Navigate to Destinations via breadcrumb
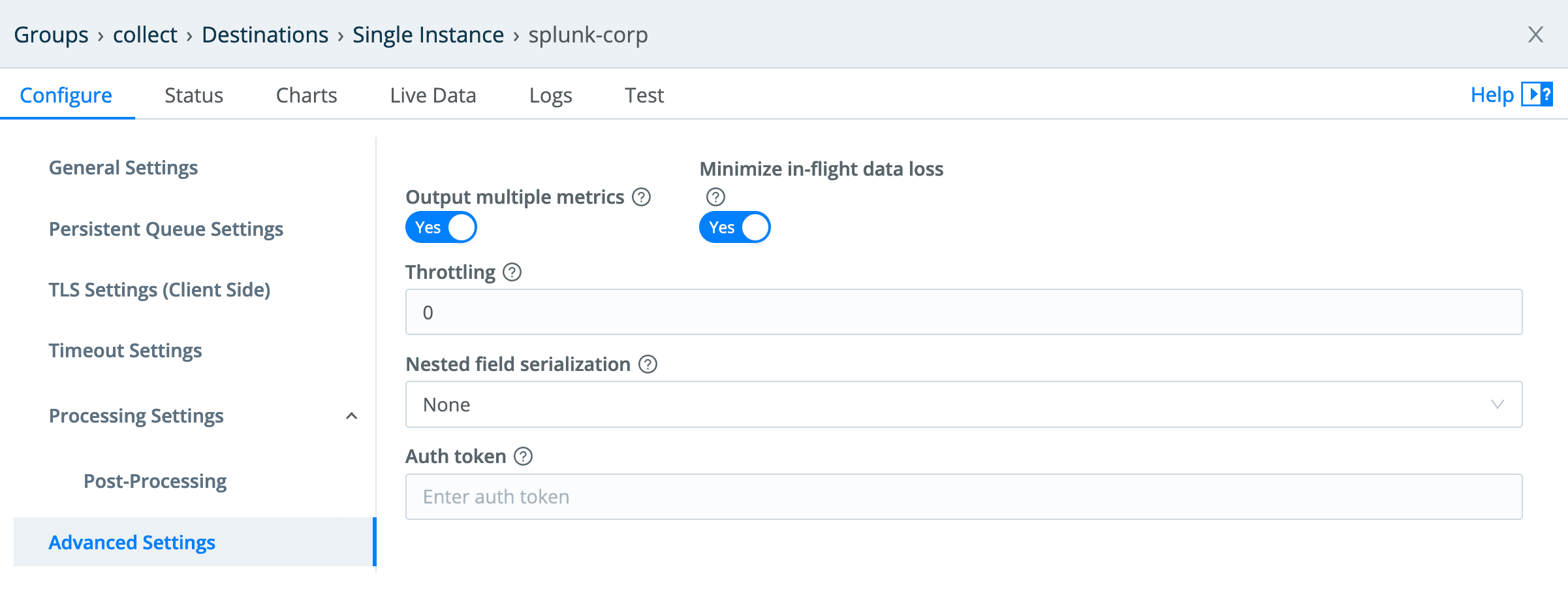This screenshot has width=1568, height=610. click(x=265, y=35)
